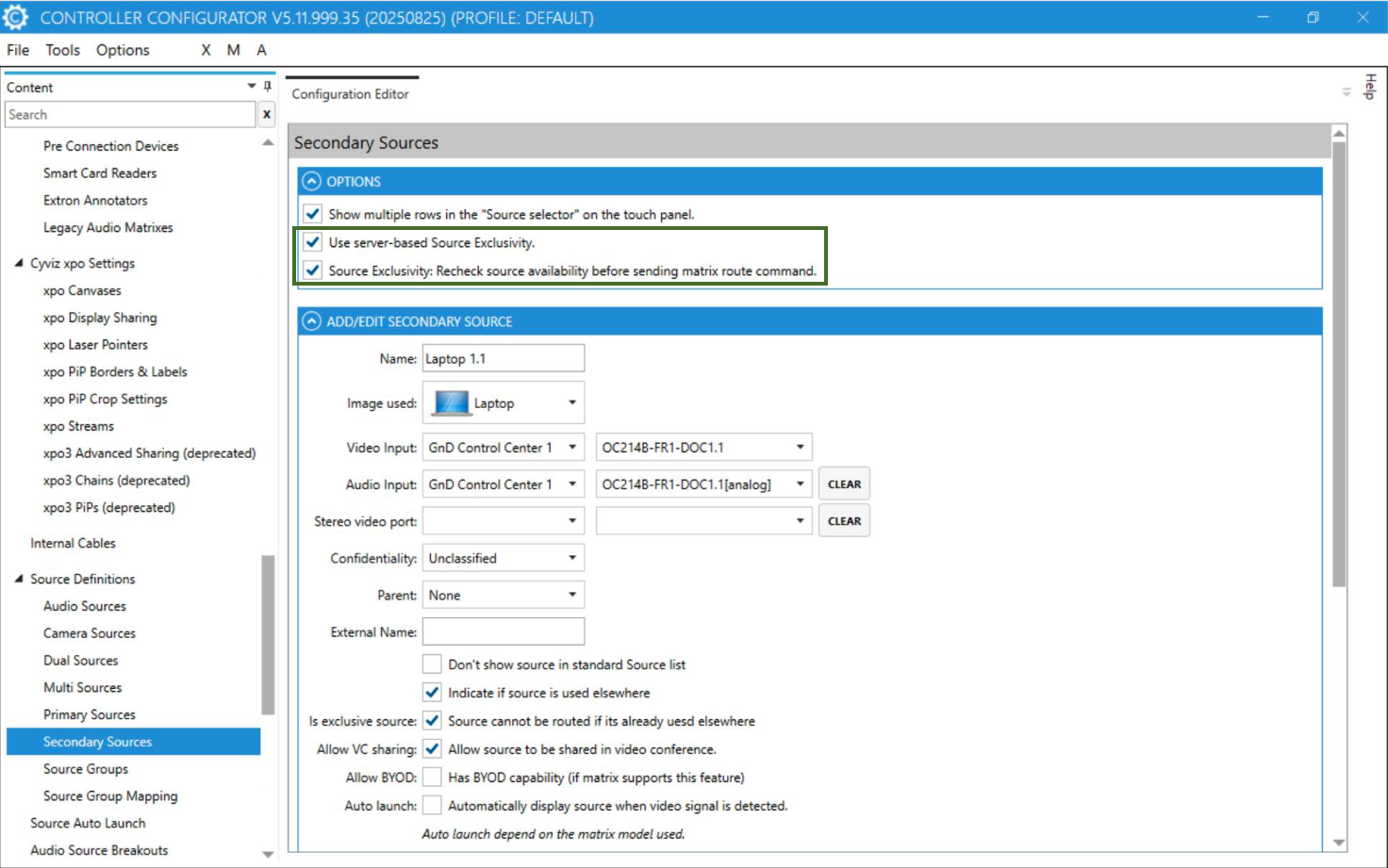
Task: Click the pin icon on Content panel
Action: pos(267,87)
